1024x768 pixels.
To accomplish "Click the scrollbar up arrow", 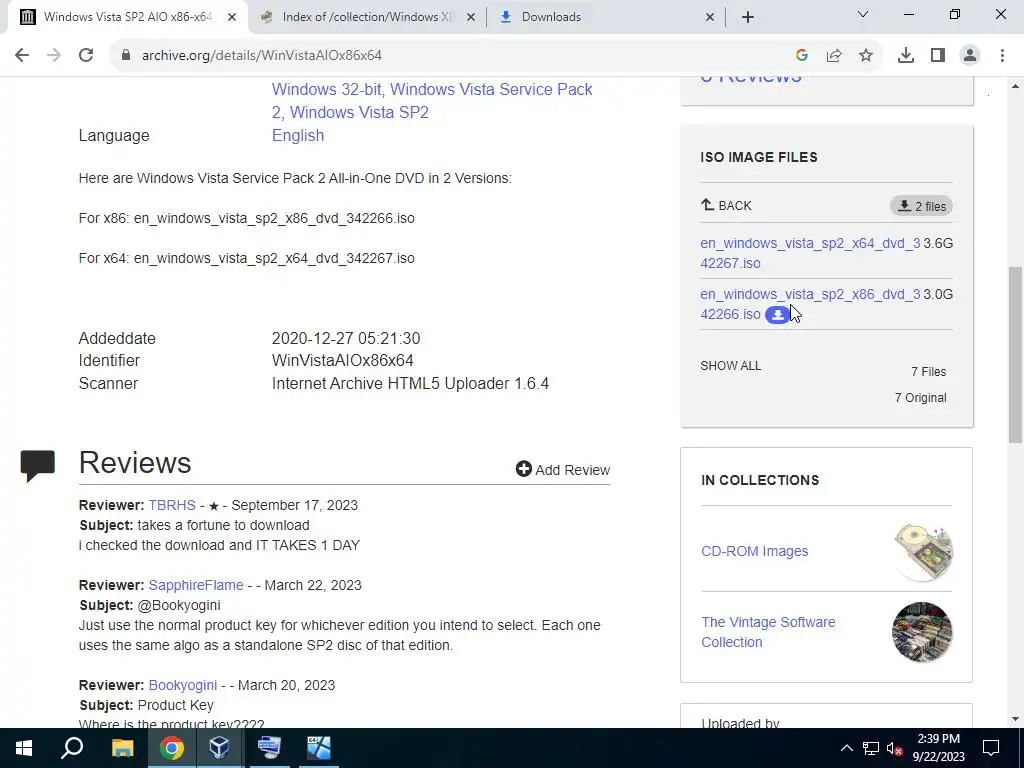I will coord(1015,86).
